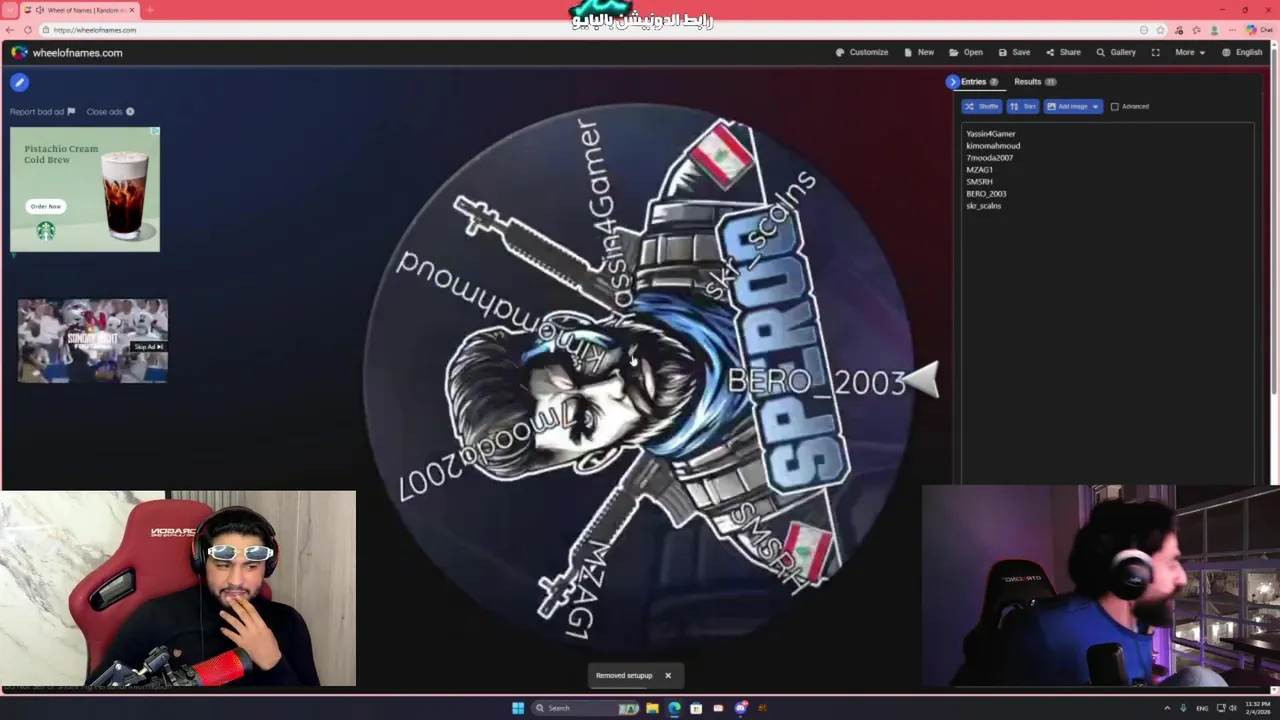Open the Windows Start menu

tap(518, 708)
